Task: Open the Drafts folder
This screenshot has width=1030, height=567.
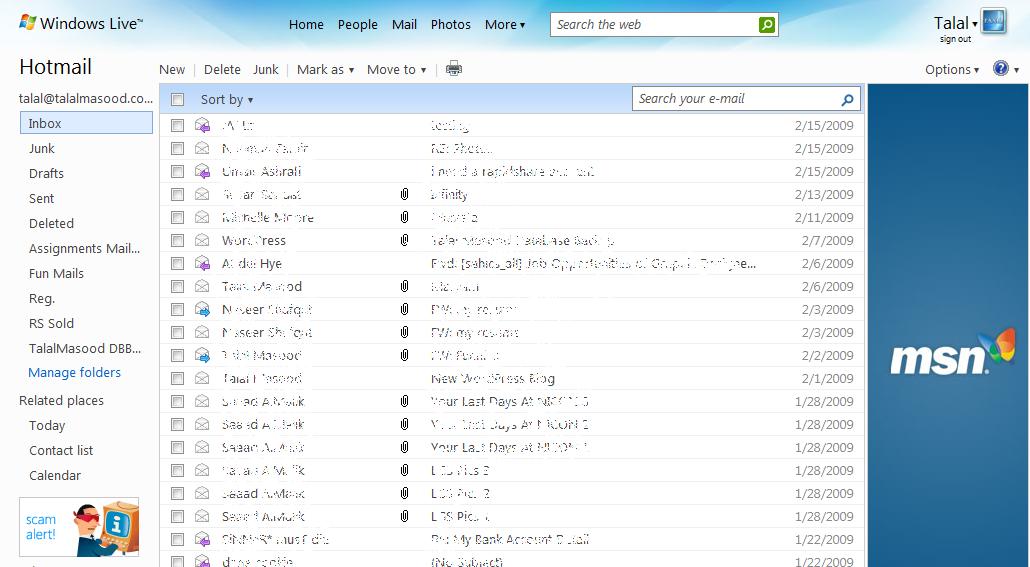Action: point(46,173)
